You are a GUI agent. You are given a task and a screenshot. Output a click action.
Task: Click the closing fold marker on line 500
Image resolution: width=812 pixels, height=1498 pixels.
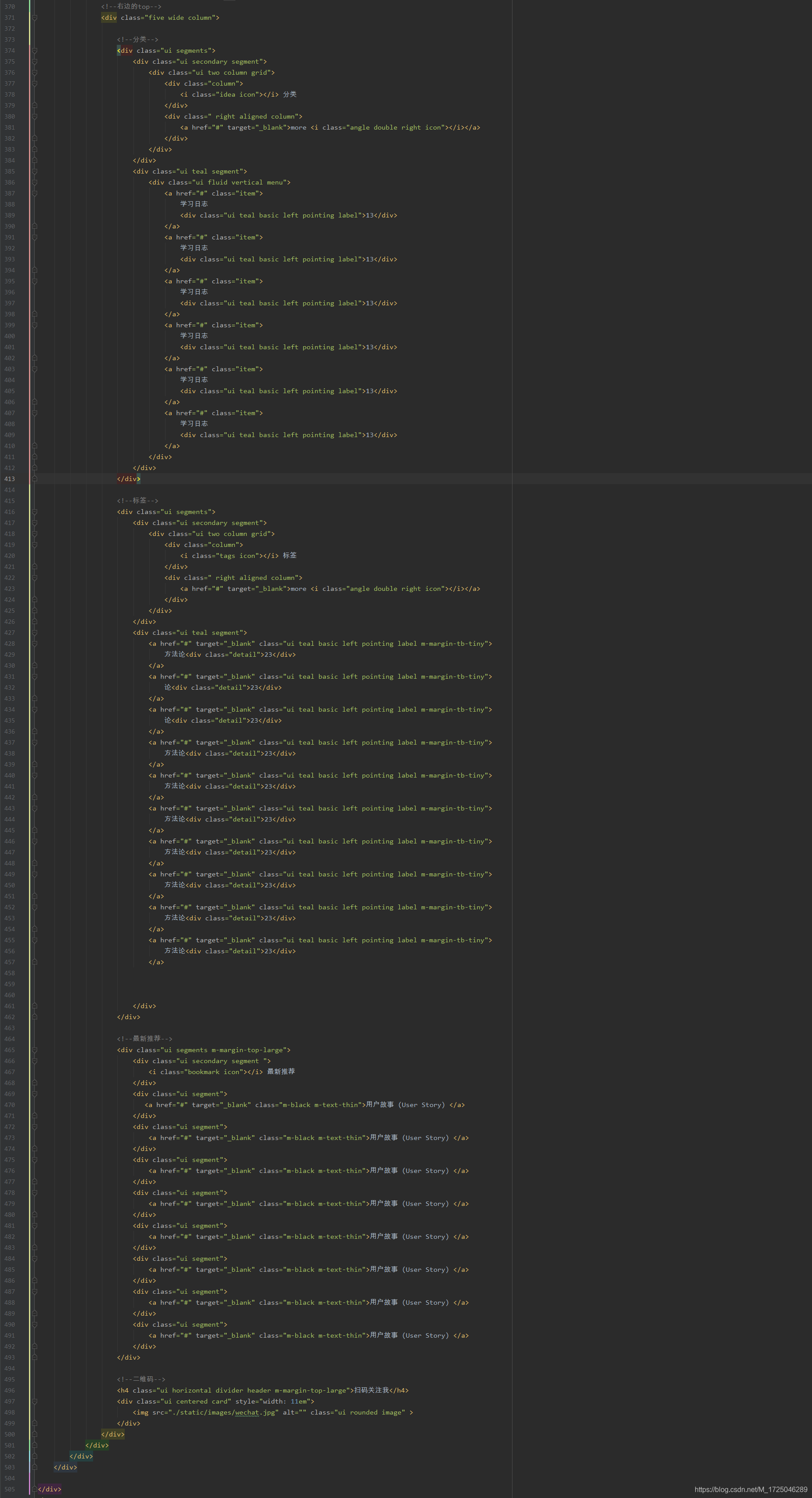point(34,1434)
